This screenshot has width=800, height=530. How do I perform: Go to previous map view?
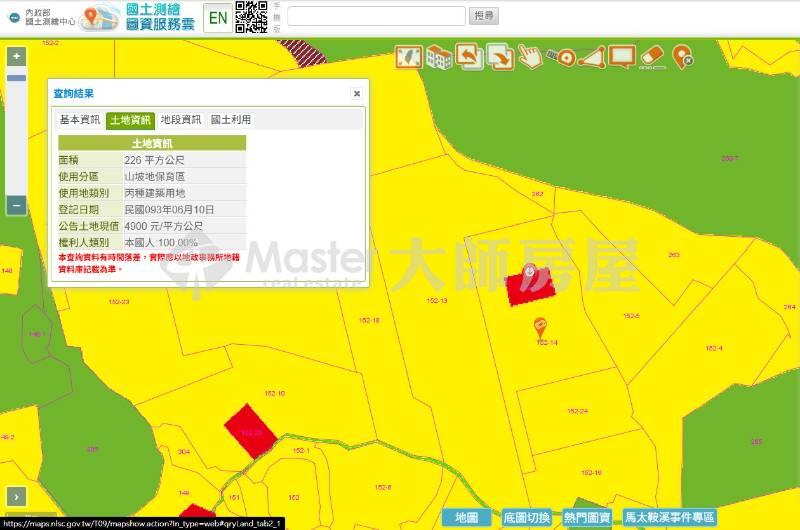[468, 56]
